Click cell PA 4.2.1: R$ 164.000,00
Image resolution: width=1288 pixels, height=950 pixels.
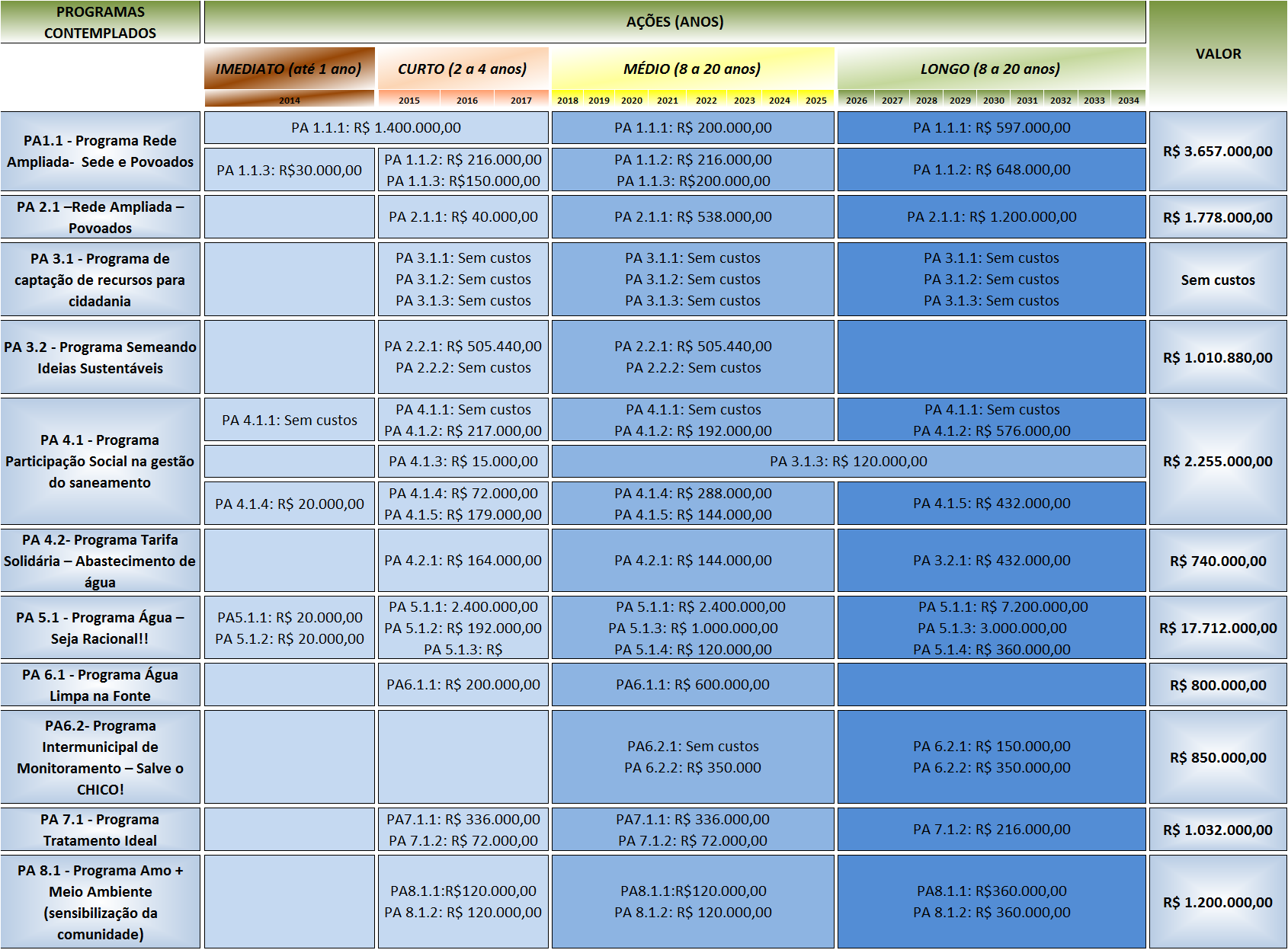coord(463,561)
